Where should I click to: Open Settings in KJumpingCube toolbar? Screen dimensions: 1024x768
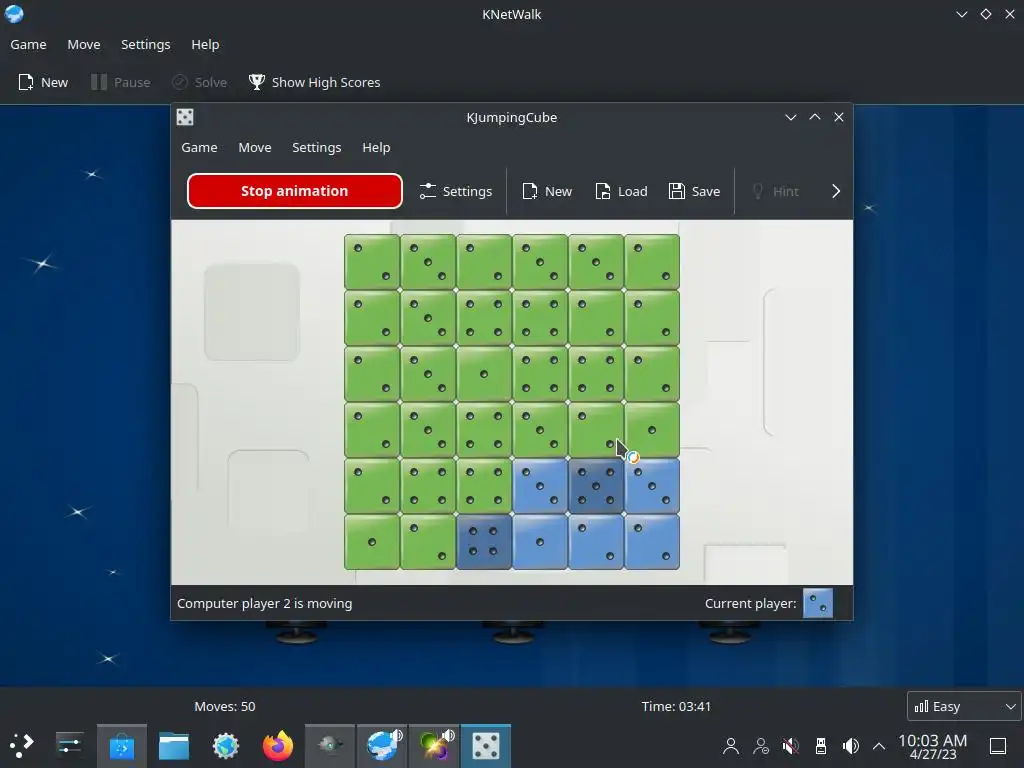pyautogui.click(x=456, y=191)
